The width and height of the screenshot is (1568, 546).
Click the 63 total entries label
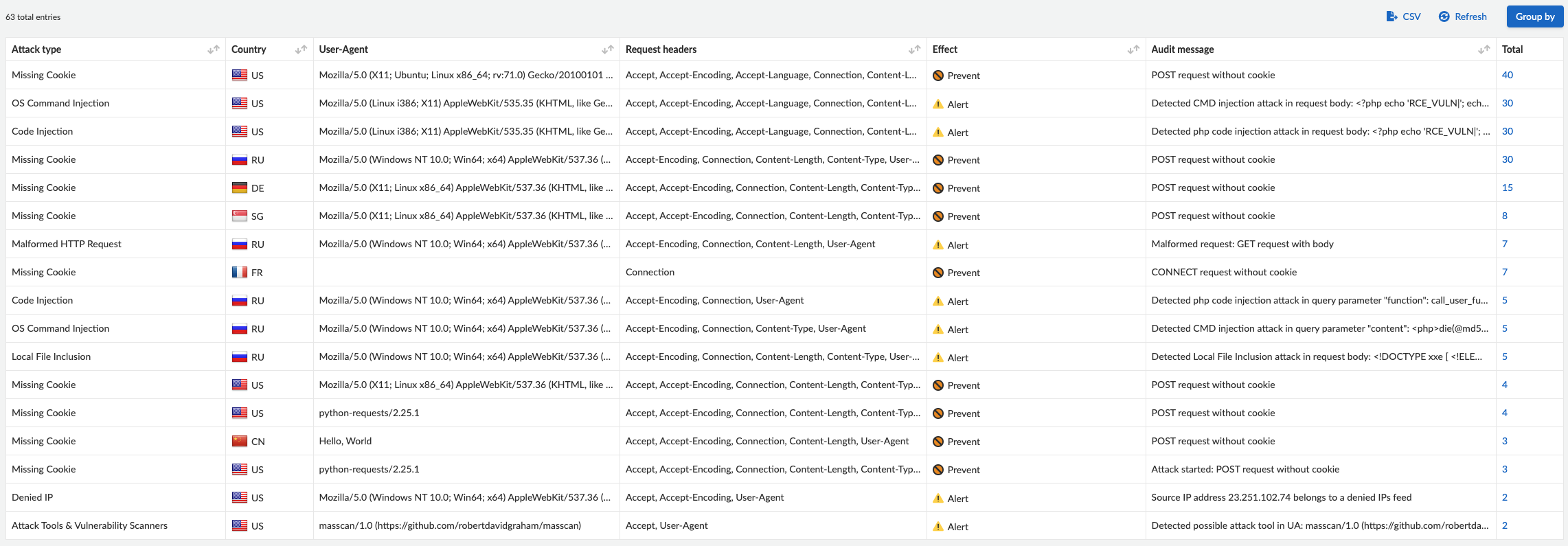[33, 17]
